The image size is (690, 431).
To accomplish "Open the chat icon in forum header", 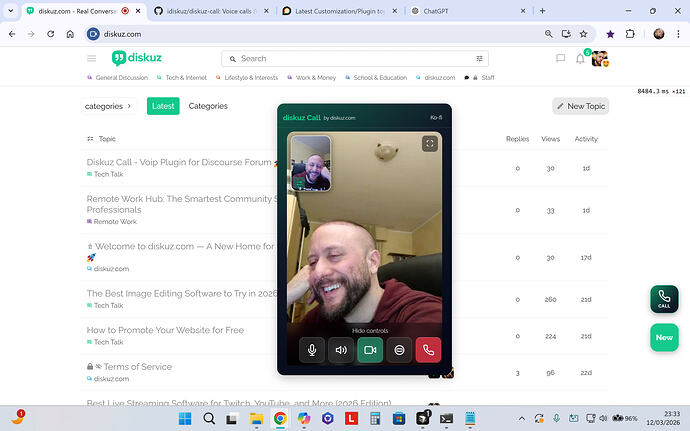I will tap(560, 58).
